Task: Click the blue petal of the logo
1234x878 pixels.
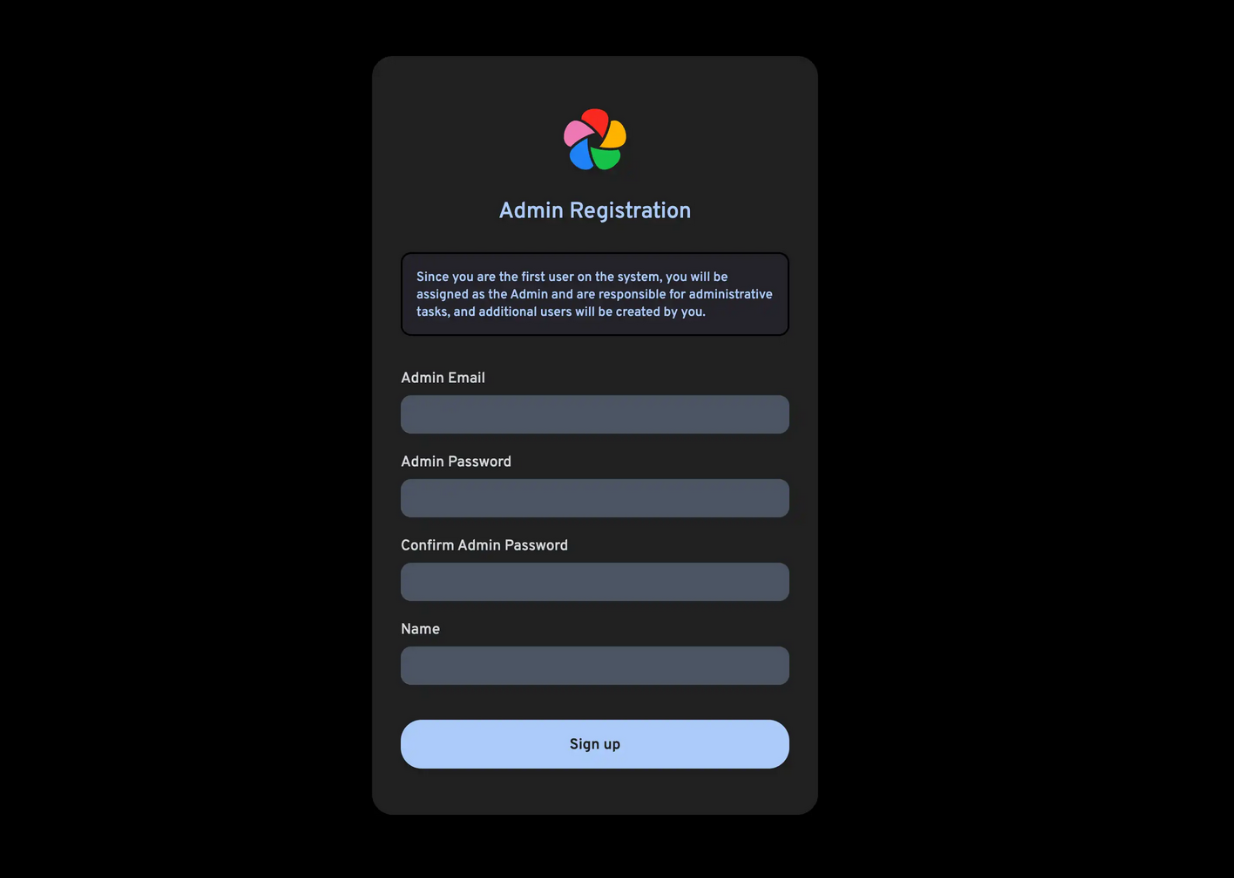Action: coord(582,154)
